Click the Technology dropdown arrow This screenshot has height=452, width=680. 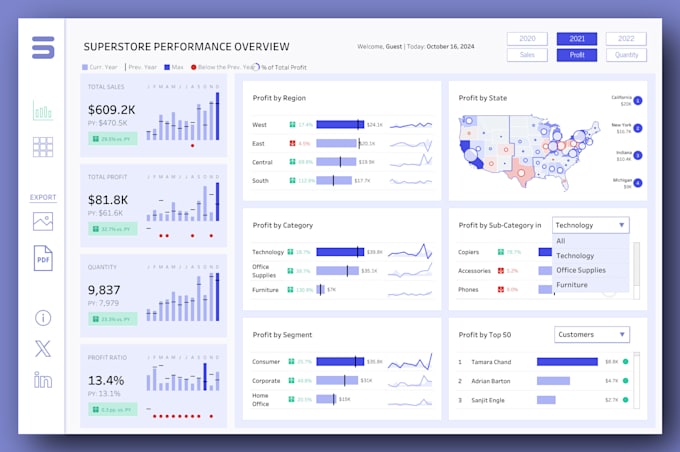pyautogui.click(x=621, y=225)
